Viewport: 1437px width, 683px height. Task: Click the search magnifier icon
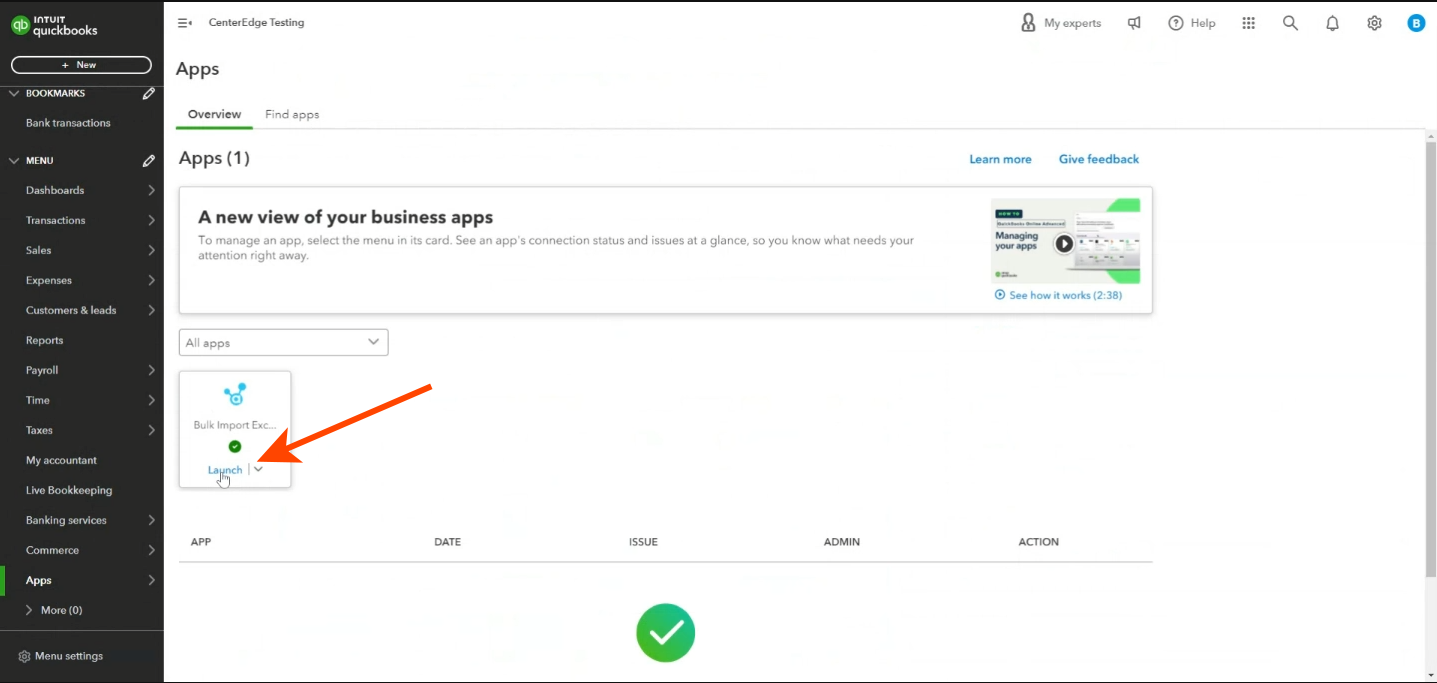pyautogui.click(x=1290, y=23)
